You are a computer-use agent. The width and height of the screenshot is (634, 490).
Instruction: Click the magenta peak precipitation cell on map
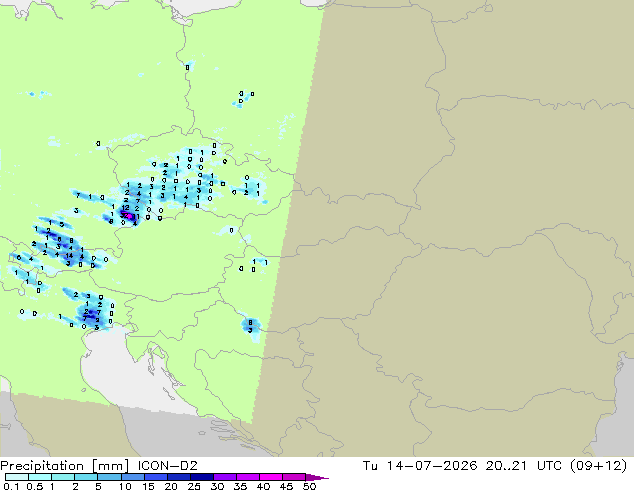click(130, 216)
